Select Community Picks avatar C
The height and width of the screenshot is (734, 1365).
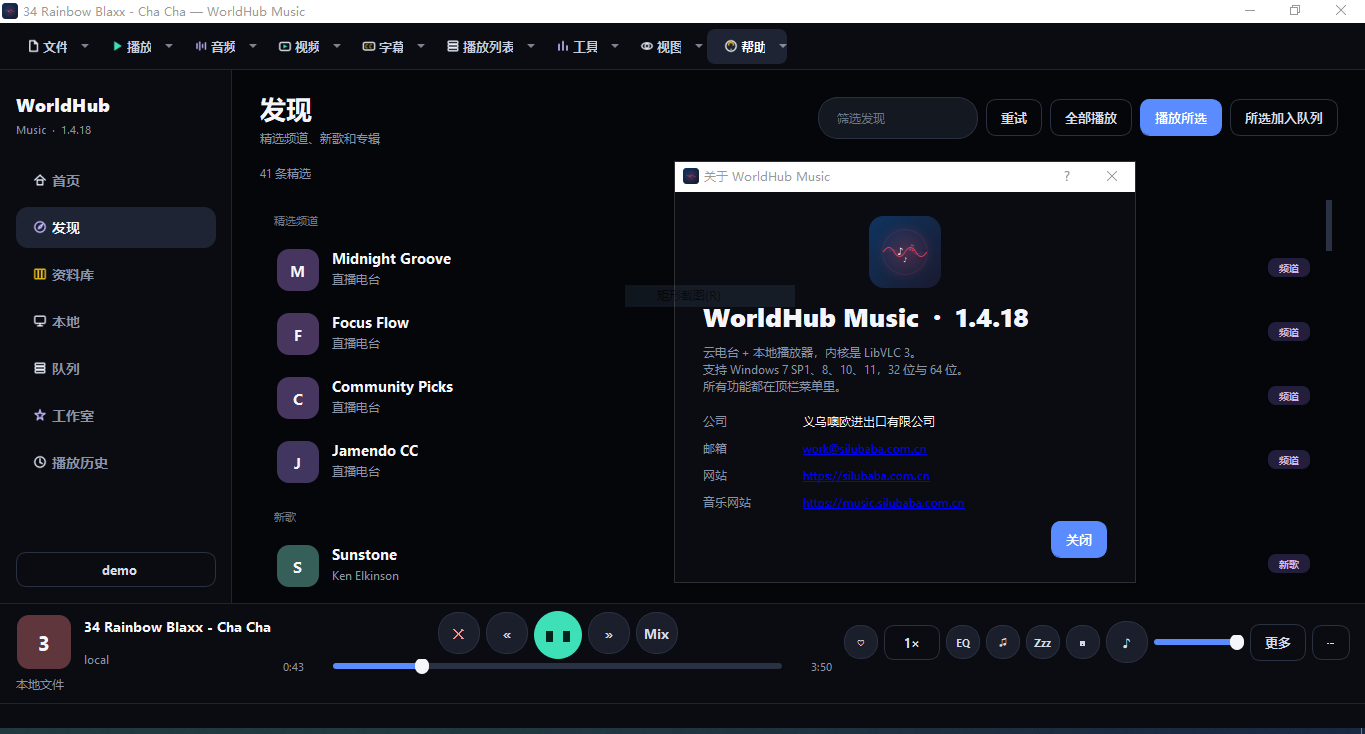298,399
